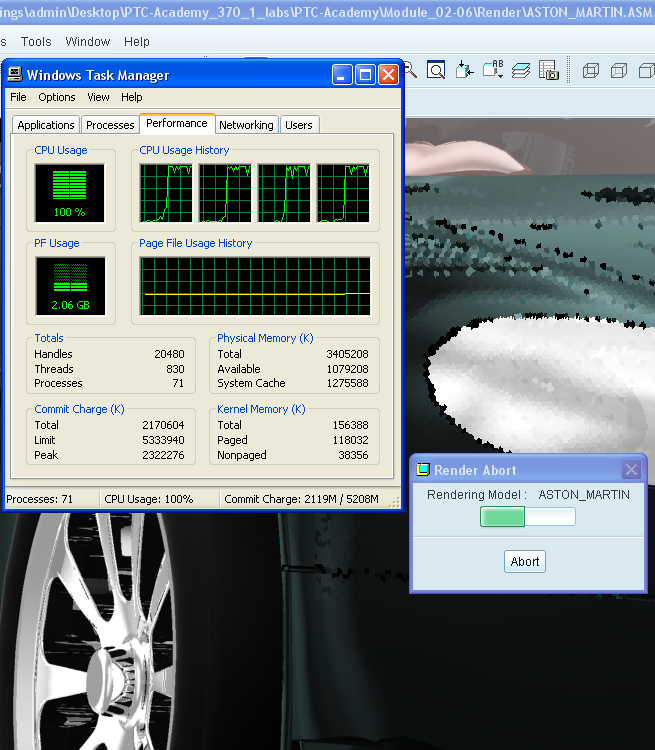The height and width of the screenshot is (750, 655).
Task: Click Threads value 830
Action: [175, 369]
